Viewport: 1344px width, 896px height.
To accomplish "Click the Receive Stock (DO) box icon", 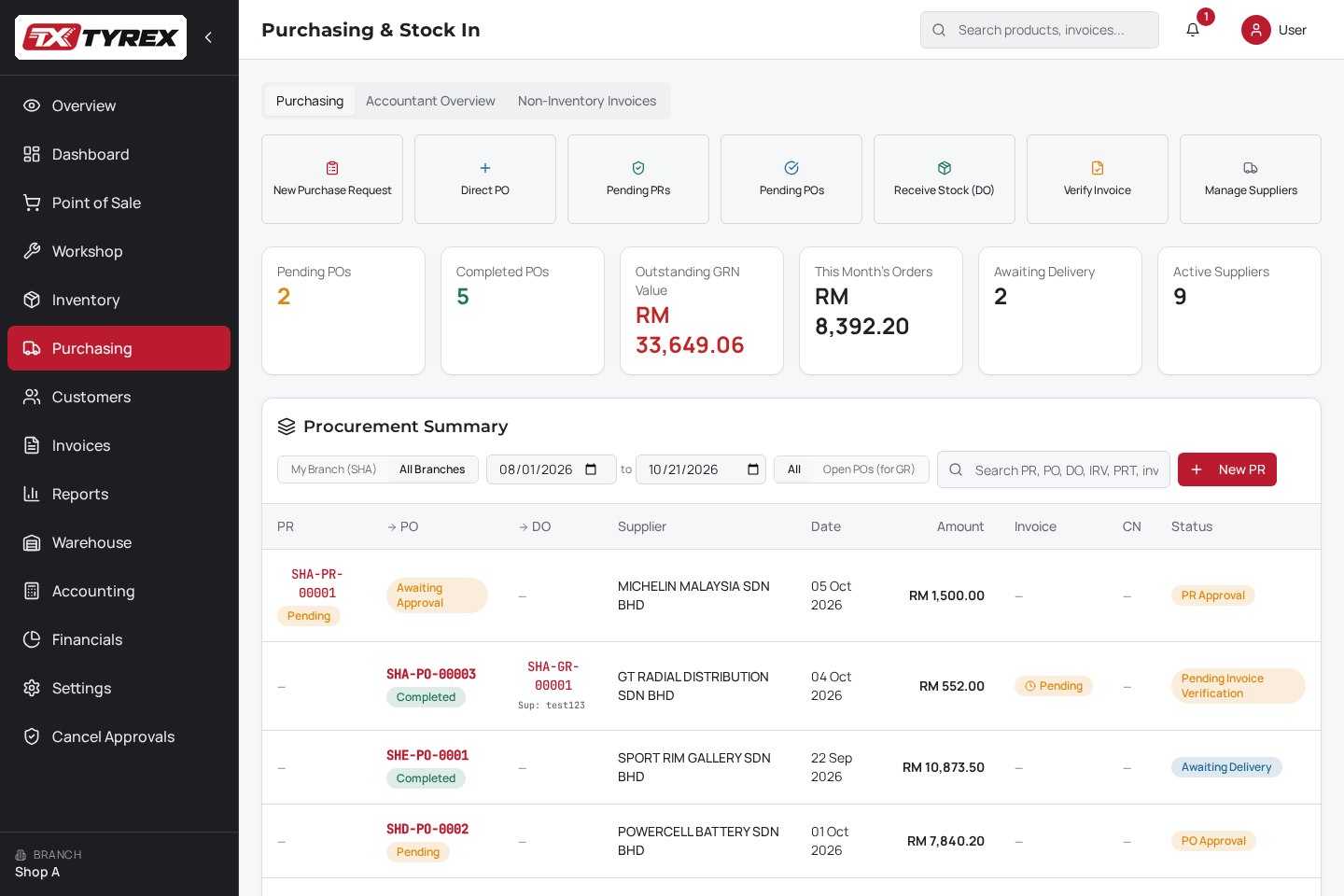I will tap(945, 168).
